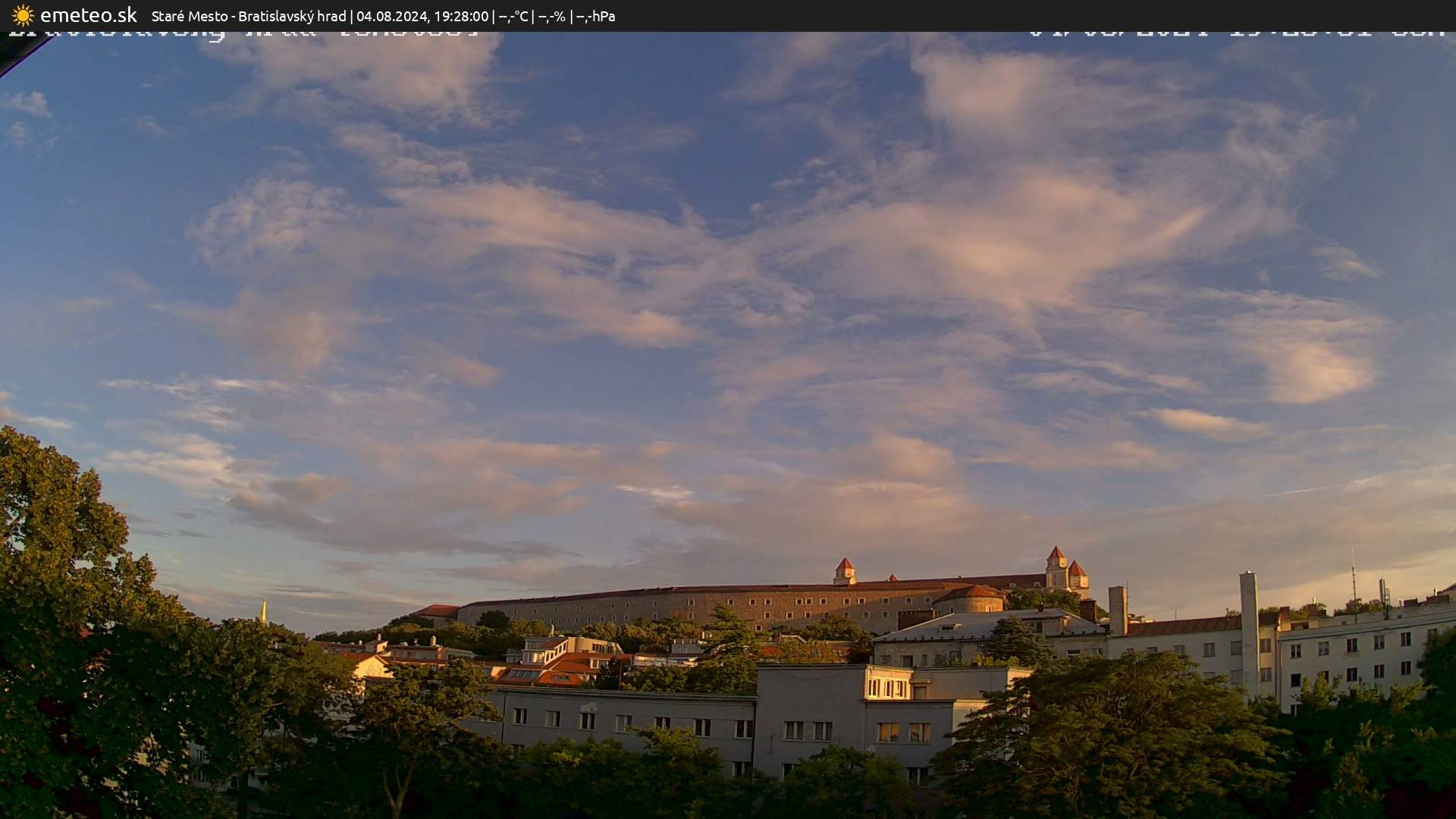
Task: Click the castle's left small tower
Action: 844,570
